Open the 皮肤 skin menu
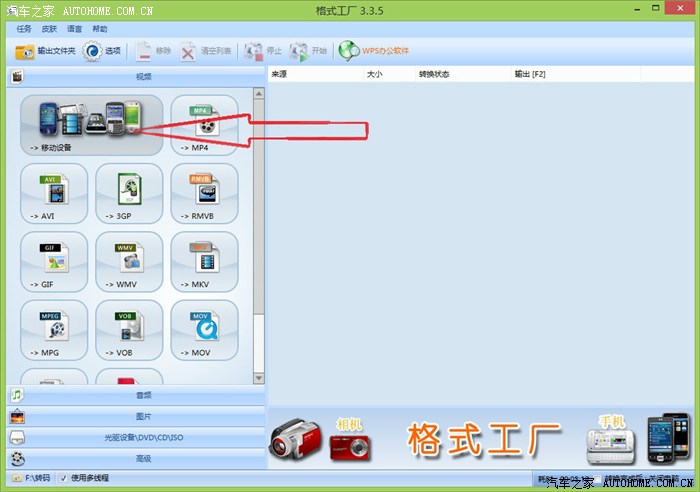700x492 pixels. pos(49,29)
